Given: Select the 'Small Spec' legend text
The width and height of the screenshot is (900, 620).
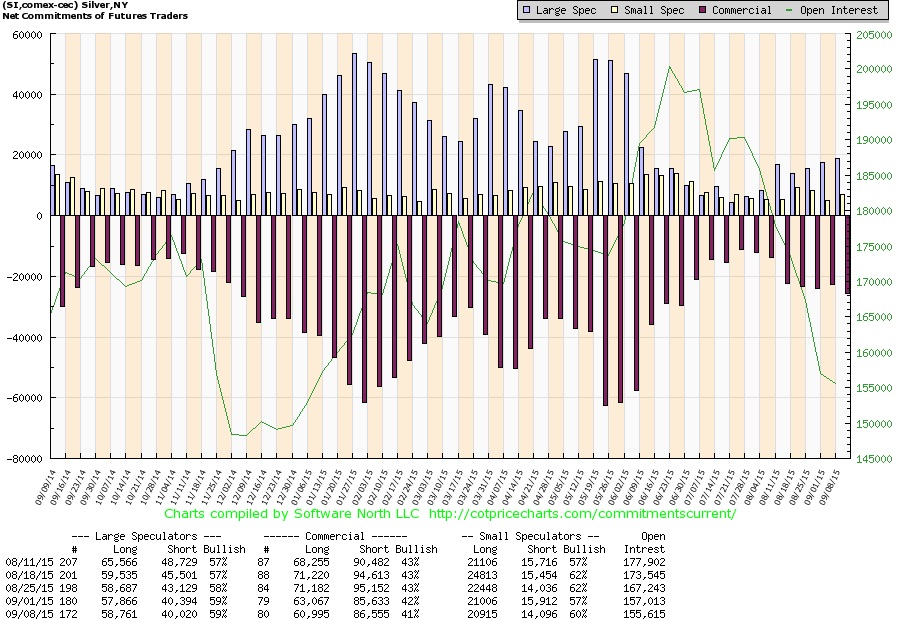Looking at the screenshot, I should pos(654,10).
